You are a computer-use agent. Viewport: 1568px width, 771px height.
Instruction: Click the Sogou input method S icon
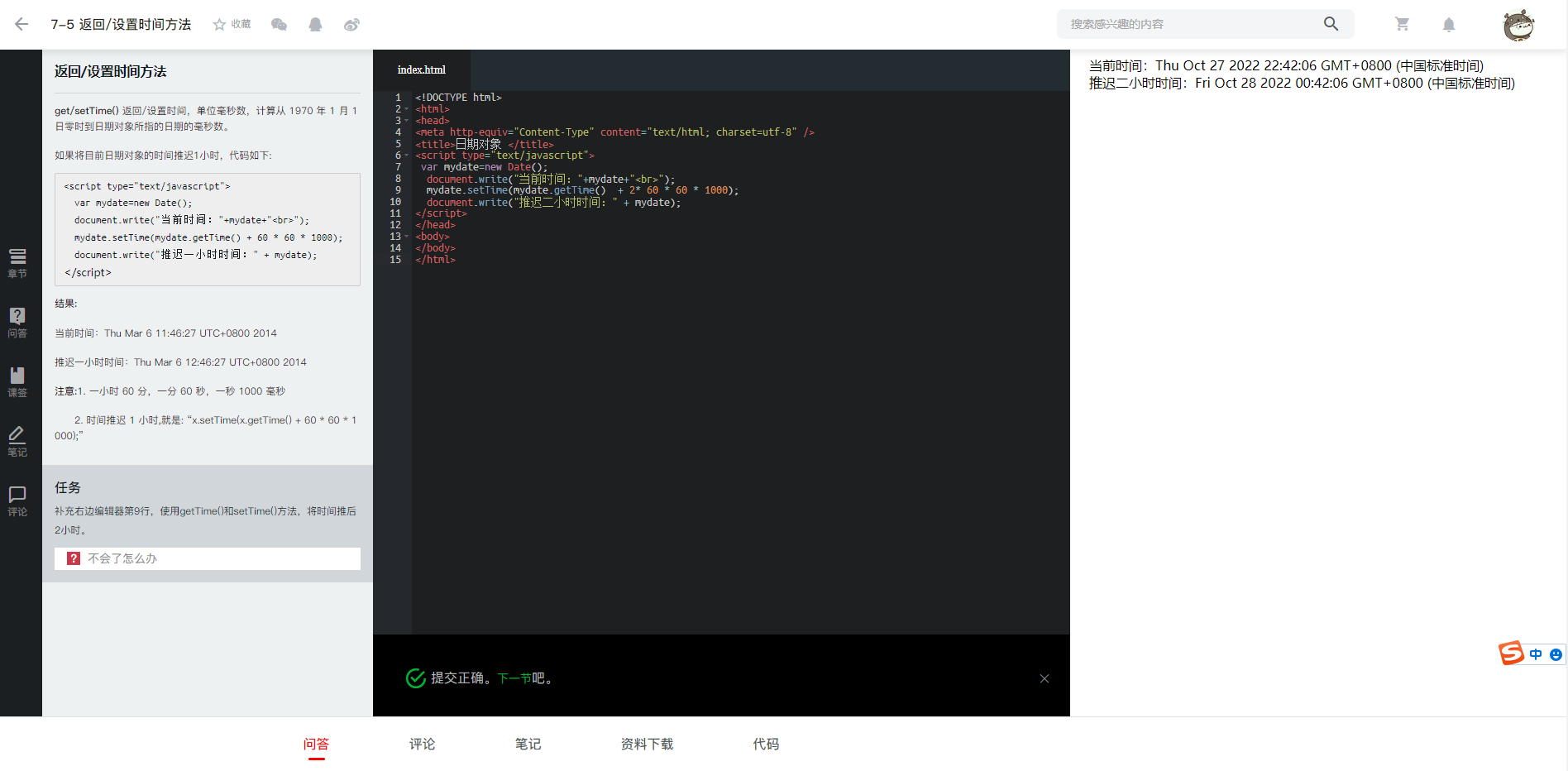pyautogui.click(x=1511, y=654)
